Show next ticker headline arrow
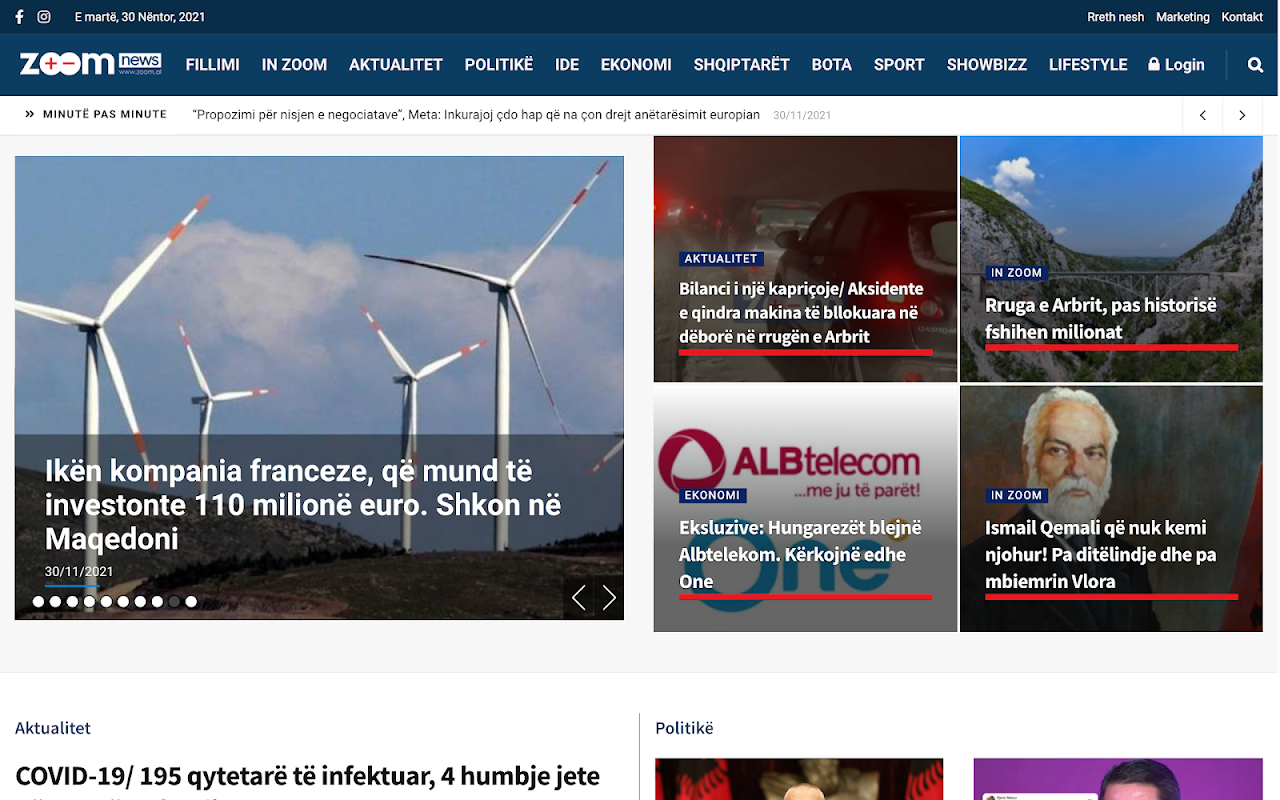 (1242, 115)
